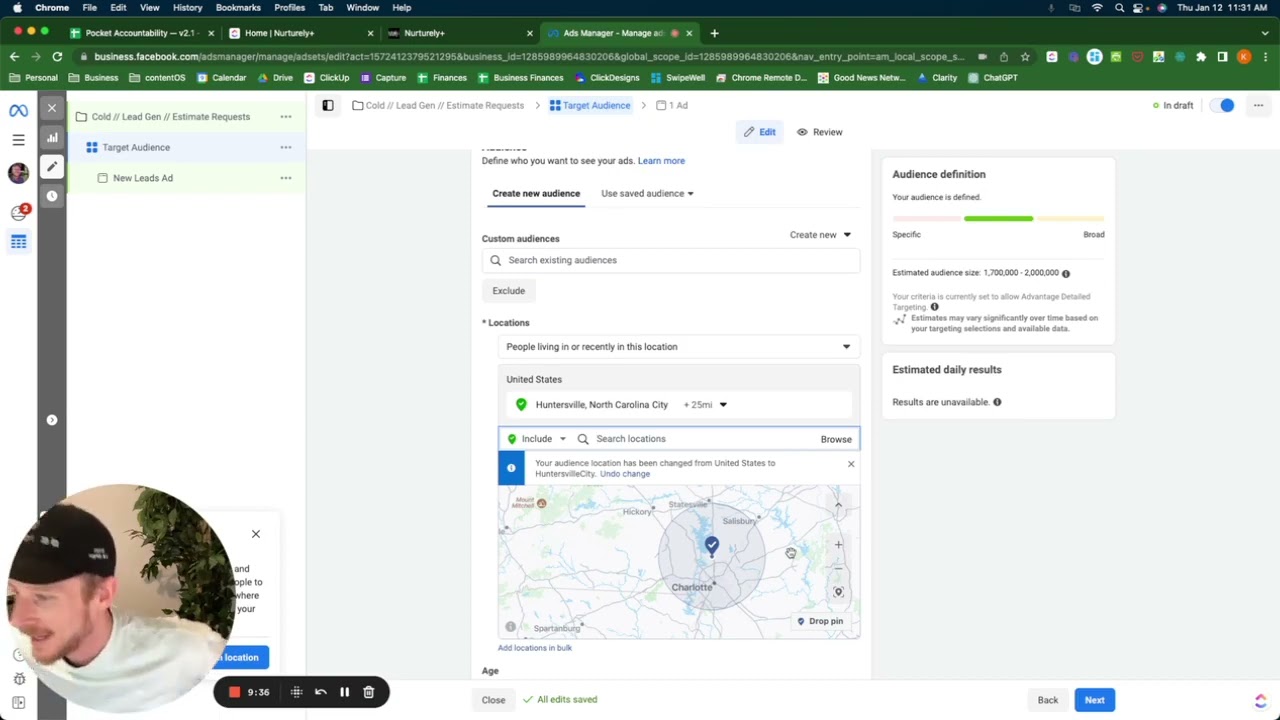Click the Exclude button
Image resolution: width=1280 pixels, height=720 pixels.
508,291
